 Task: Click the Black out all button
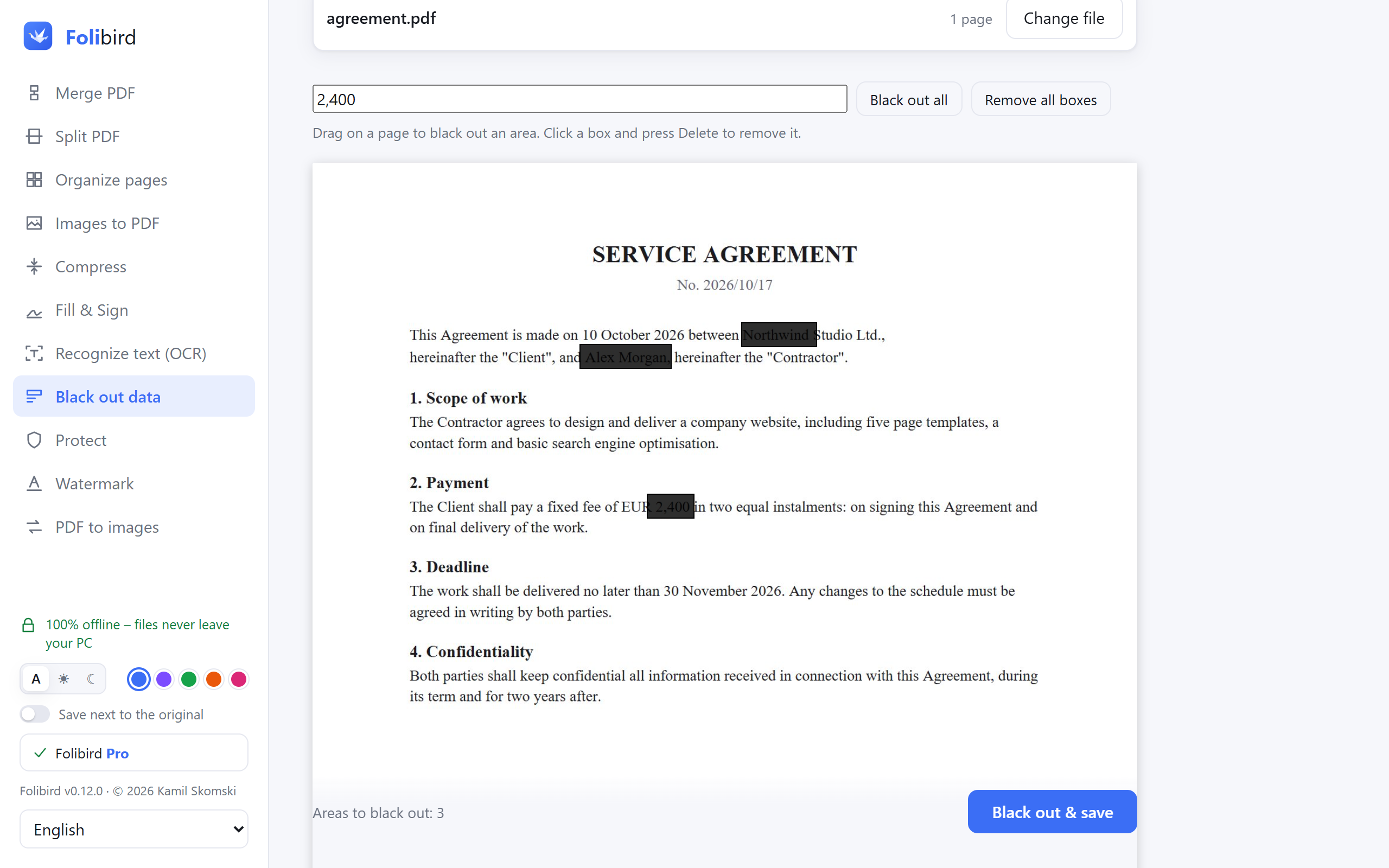909,99
